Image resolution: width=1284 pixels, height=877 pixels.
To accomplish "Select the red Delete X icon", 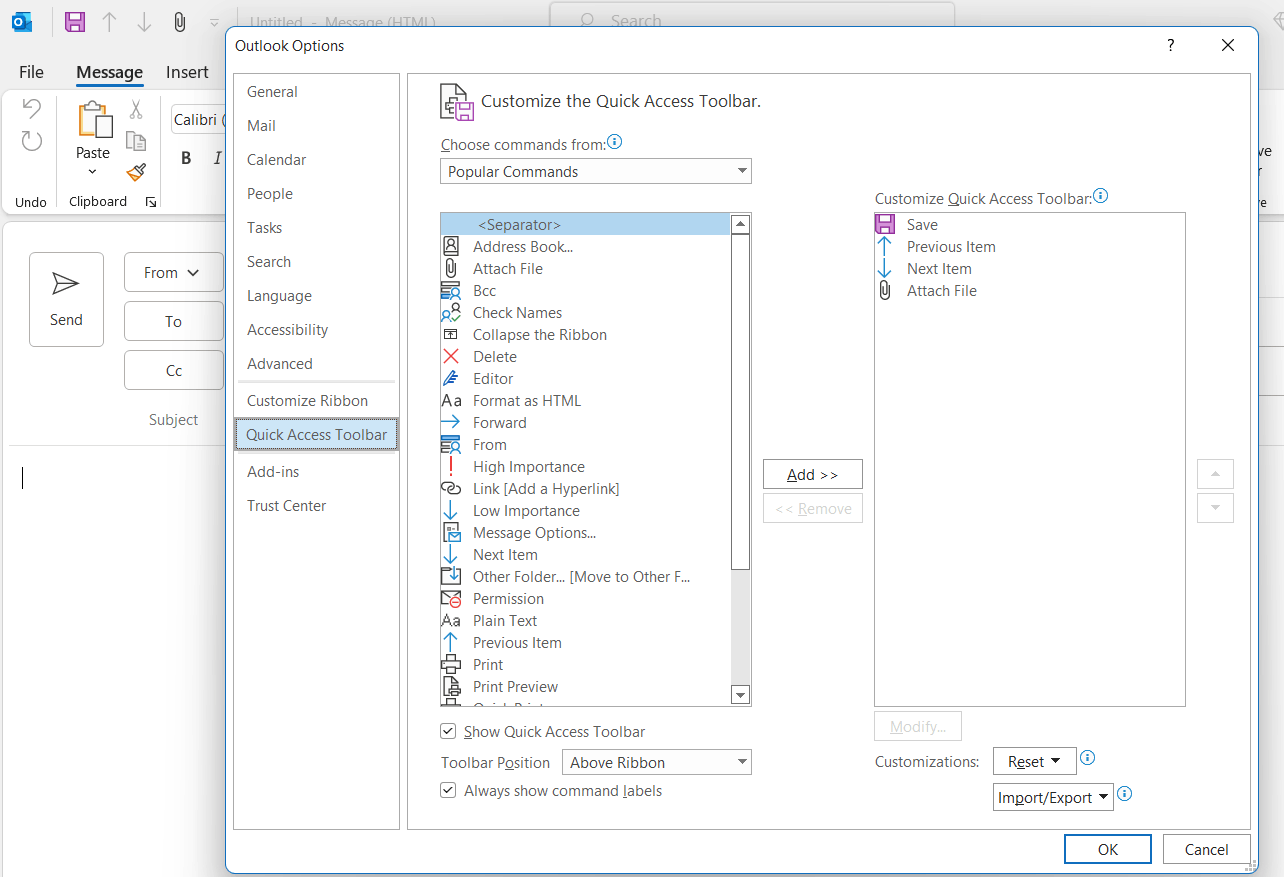I will tap(451, 356).
